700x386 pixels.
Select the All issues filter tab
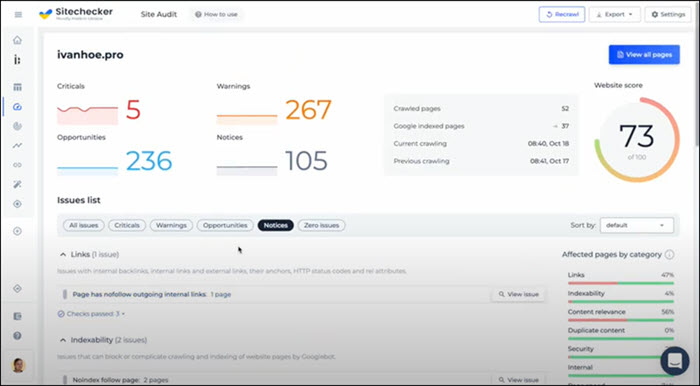coord(83,225)
